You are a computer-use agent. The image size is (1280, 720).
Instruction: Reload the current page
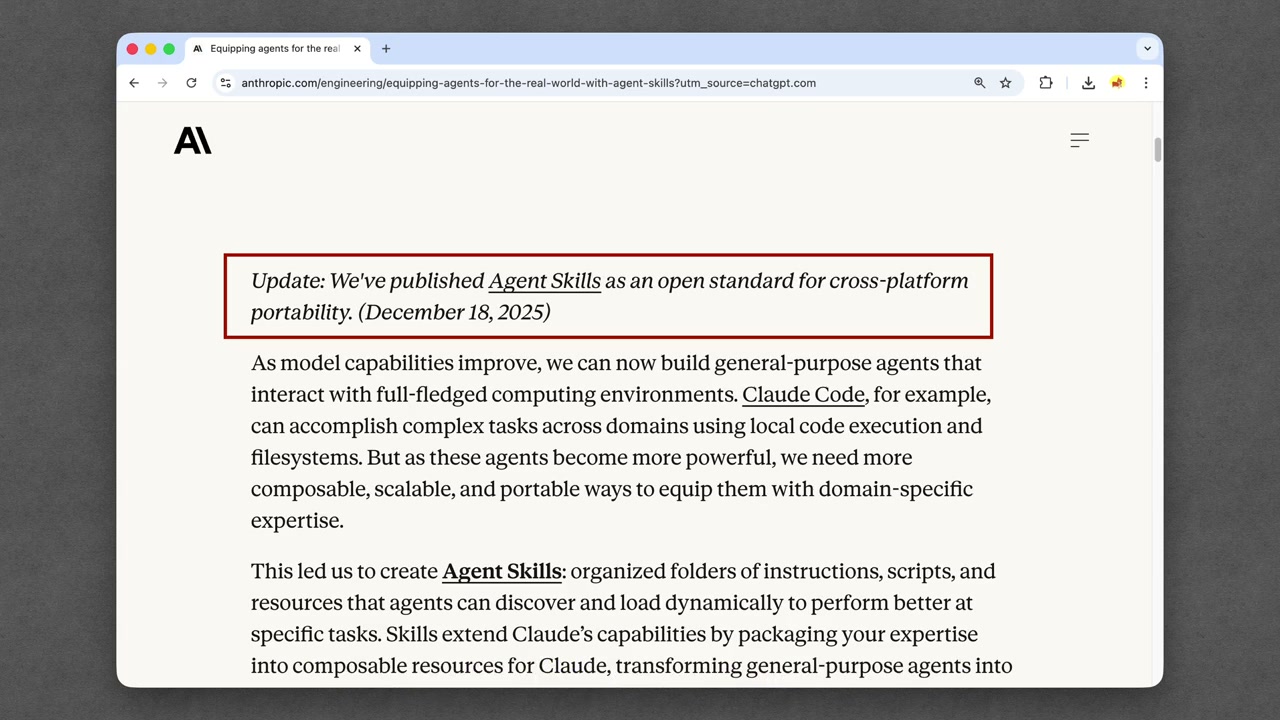(x=191, y=83)
